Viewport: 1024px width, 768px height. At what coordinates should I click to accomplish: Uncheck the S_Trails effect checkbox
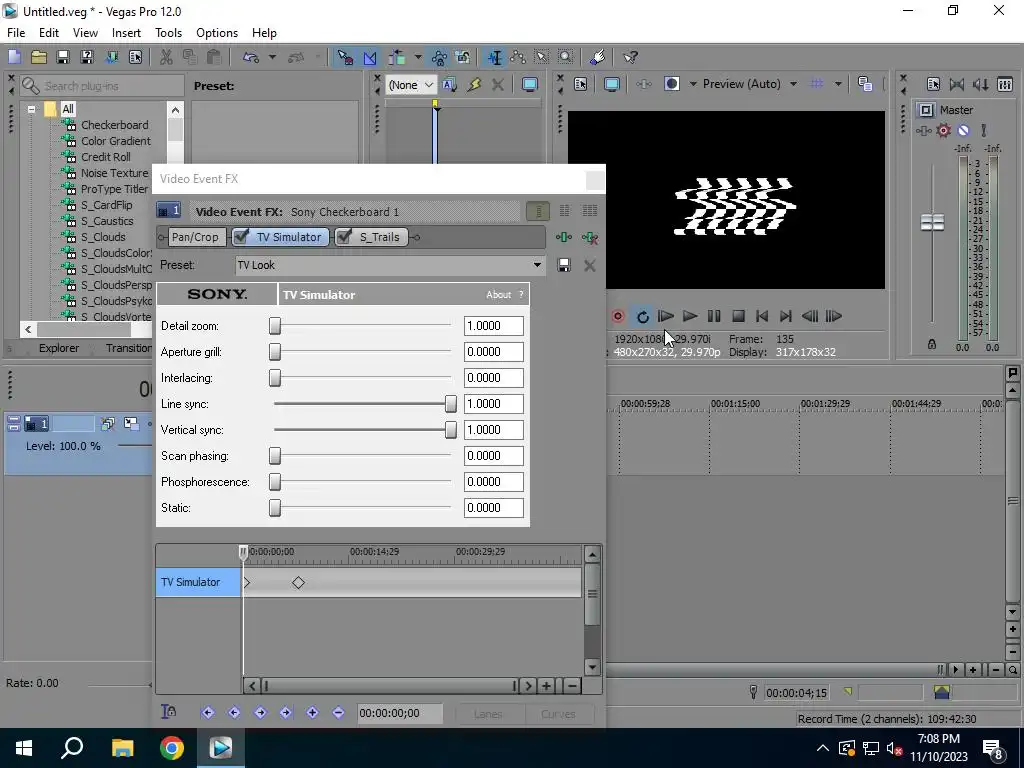point(344,236)
